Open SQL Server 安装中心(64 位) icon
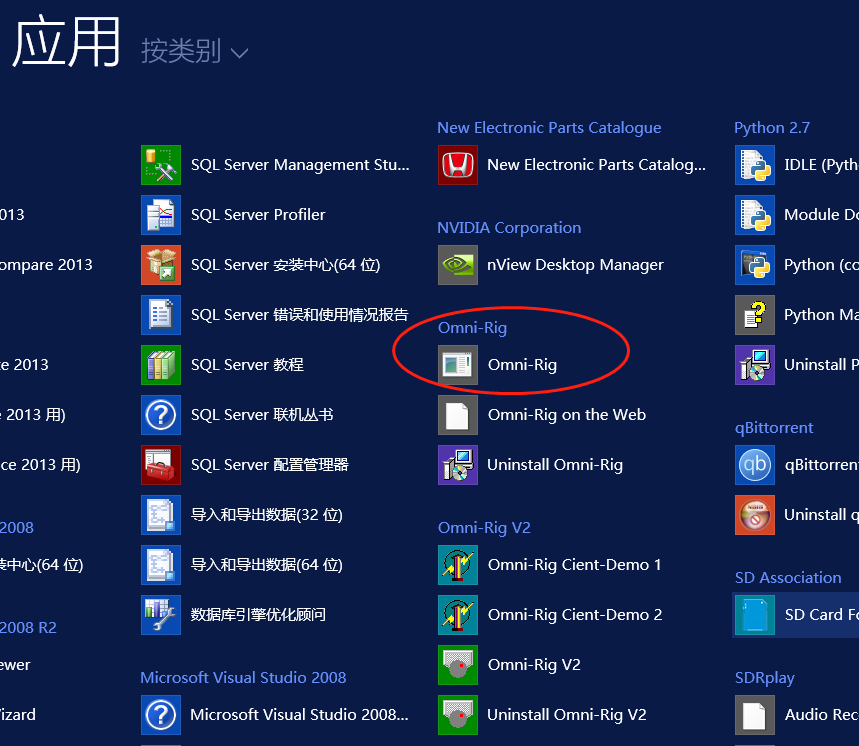Screen dimensions: 859x746 [x=161, y=265]
